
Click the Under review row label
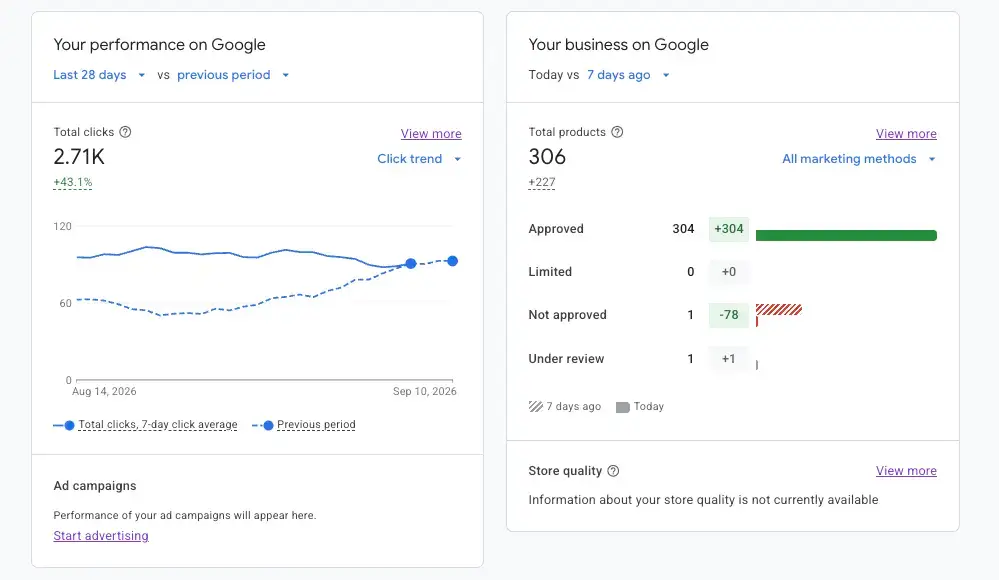point(566,359)
